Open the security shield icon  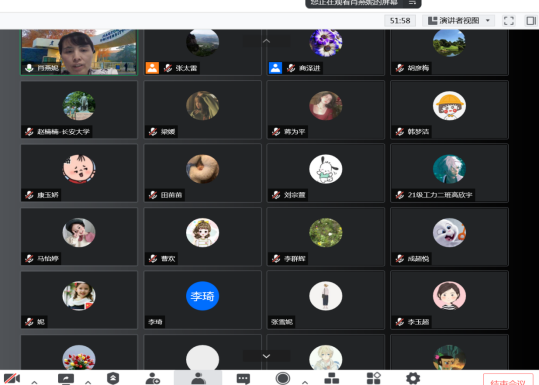click(x=113, y=378)
